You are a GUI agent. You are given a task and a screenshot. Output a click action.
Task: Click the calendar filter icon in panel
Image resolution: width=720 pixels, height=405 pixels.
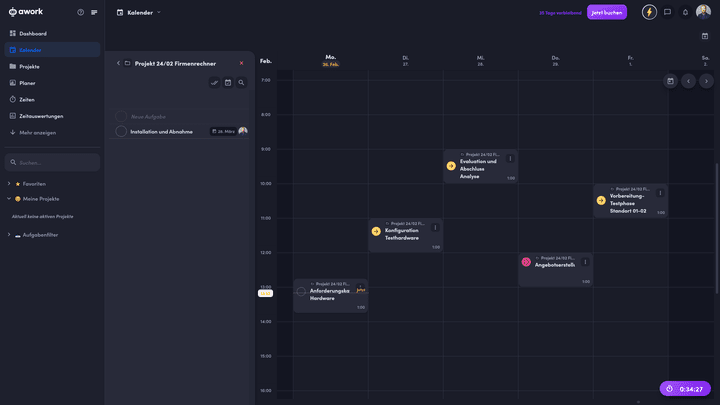click(x=228, y=83)
